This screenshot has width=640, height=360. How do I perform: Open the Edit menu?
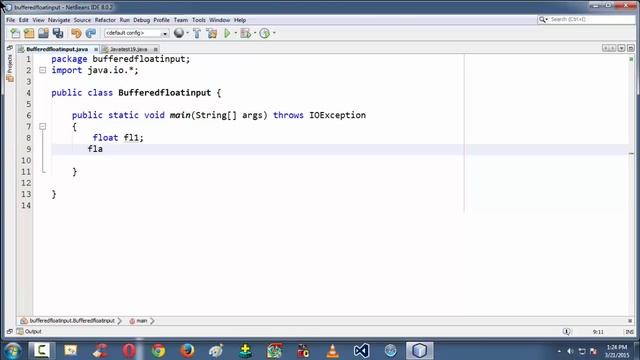point(24,20)
